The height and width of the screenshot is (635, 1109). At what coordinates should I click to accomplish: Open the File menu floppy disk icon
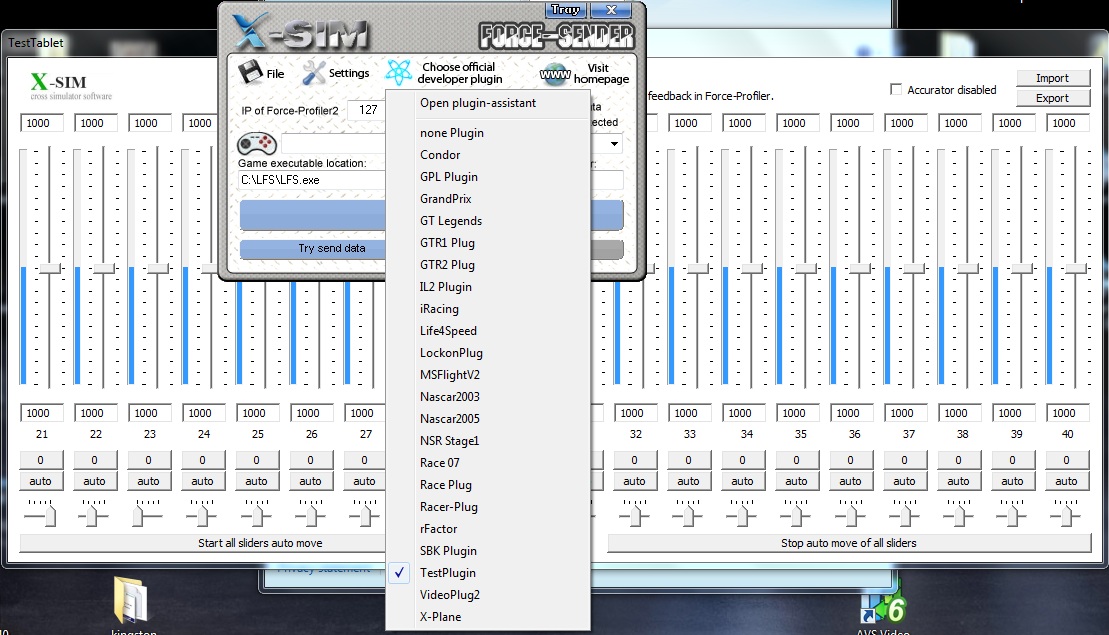tap(250, 72)
